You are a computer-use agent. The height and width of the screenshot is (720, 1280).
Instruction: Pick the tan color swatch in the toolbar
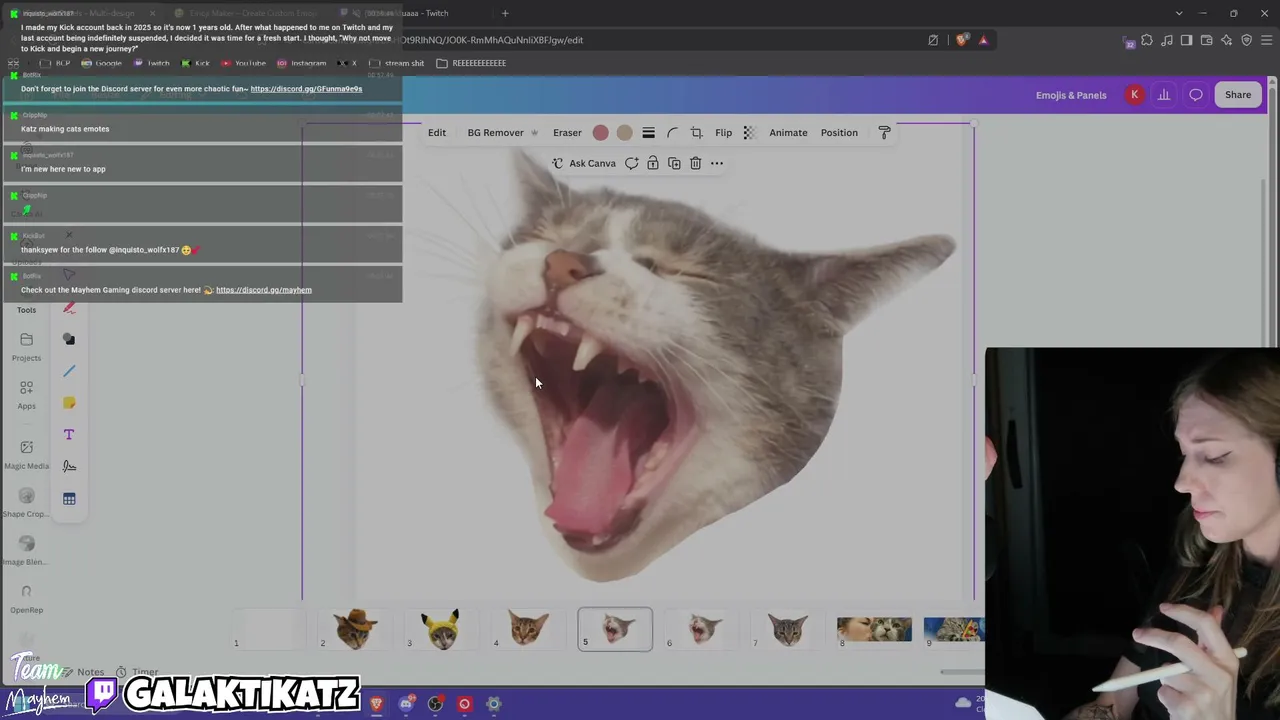[x=624, y=133]
